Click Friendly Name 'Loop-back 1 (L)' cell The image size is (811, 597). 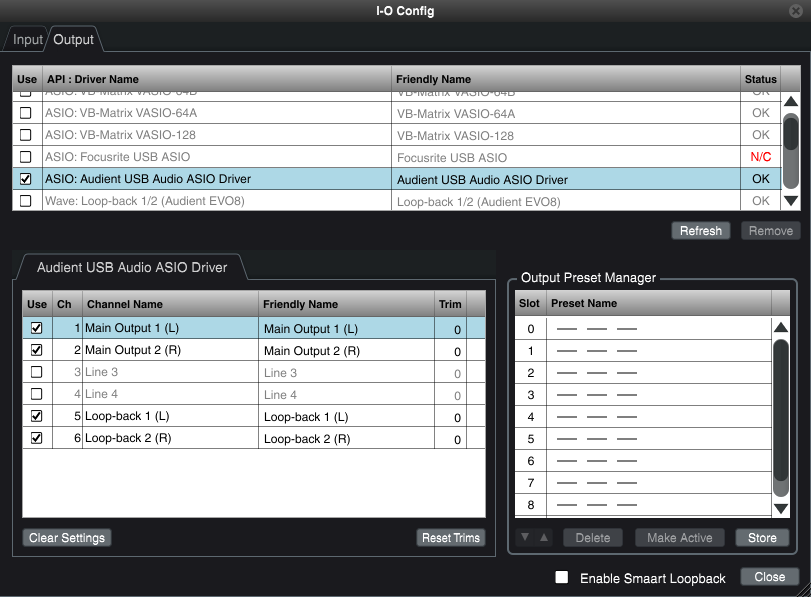tap(346, 416)
